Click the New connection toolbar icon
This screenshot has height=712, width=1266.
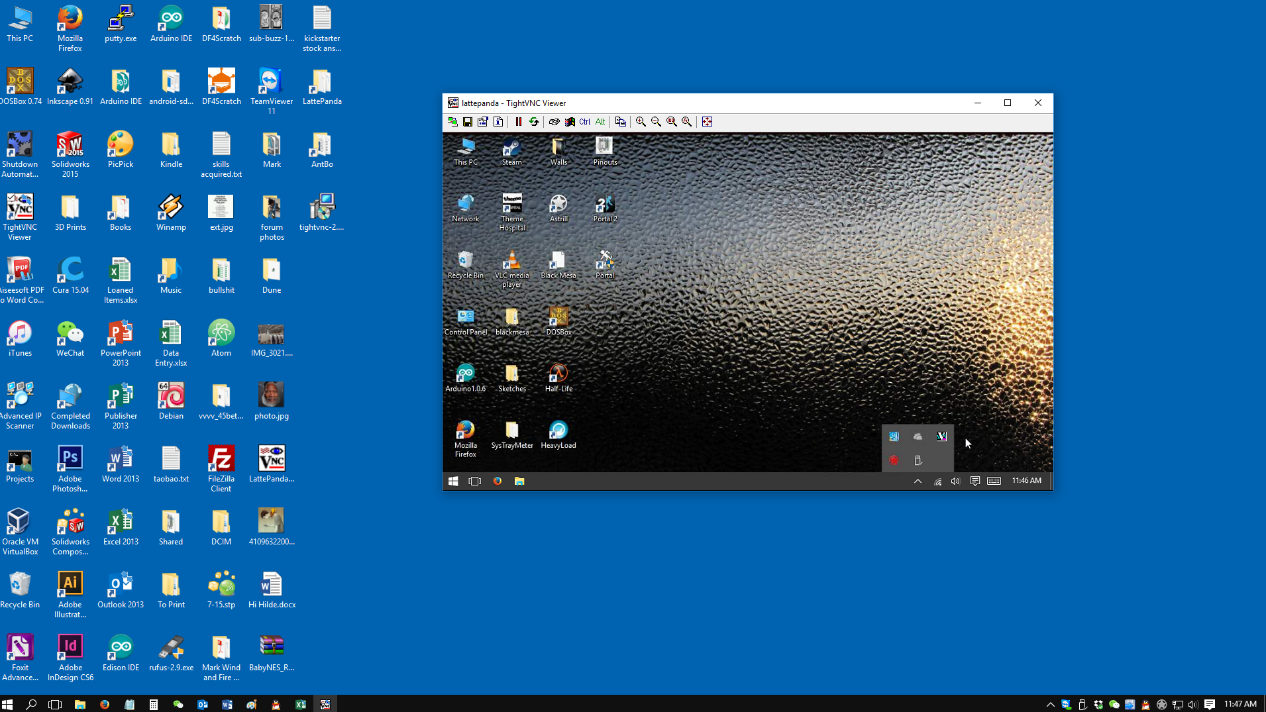452,122
